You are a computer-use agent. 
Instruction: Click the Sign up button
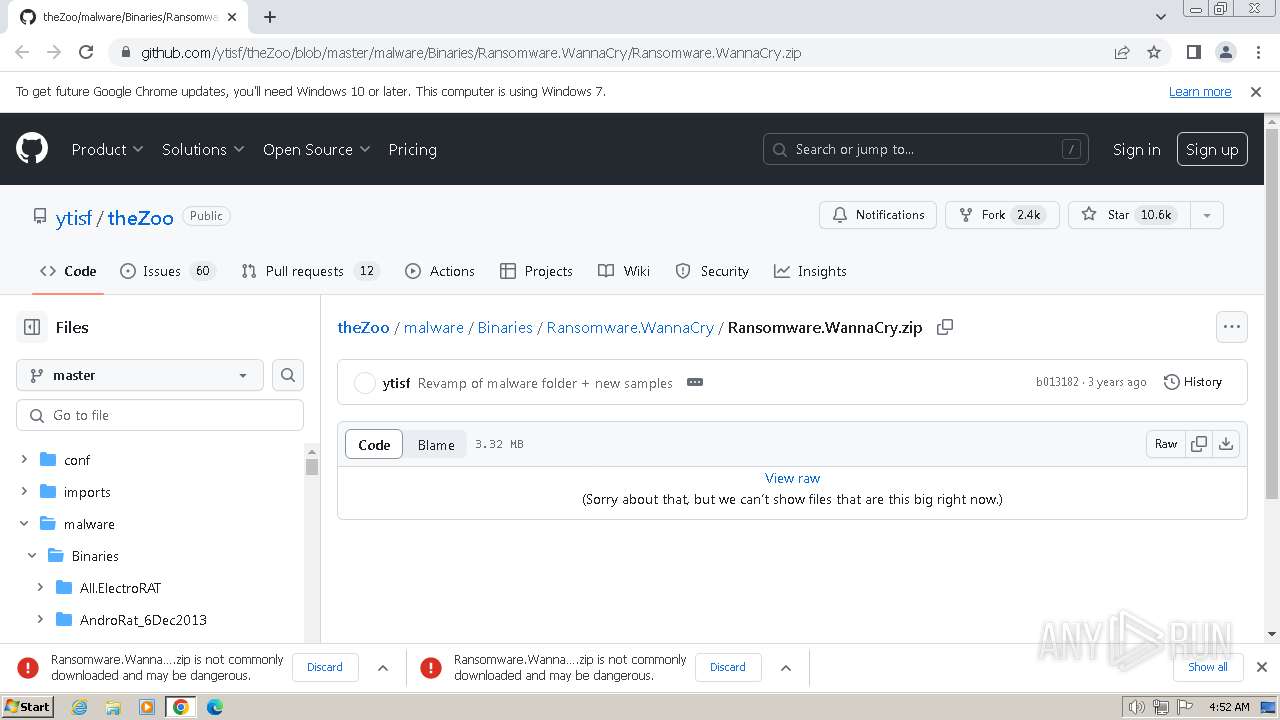click(1212, 149)
